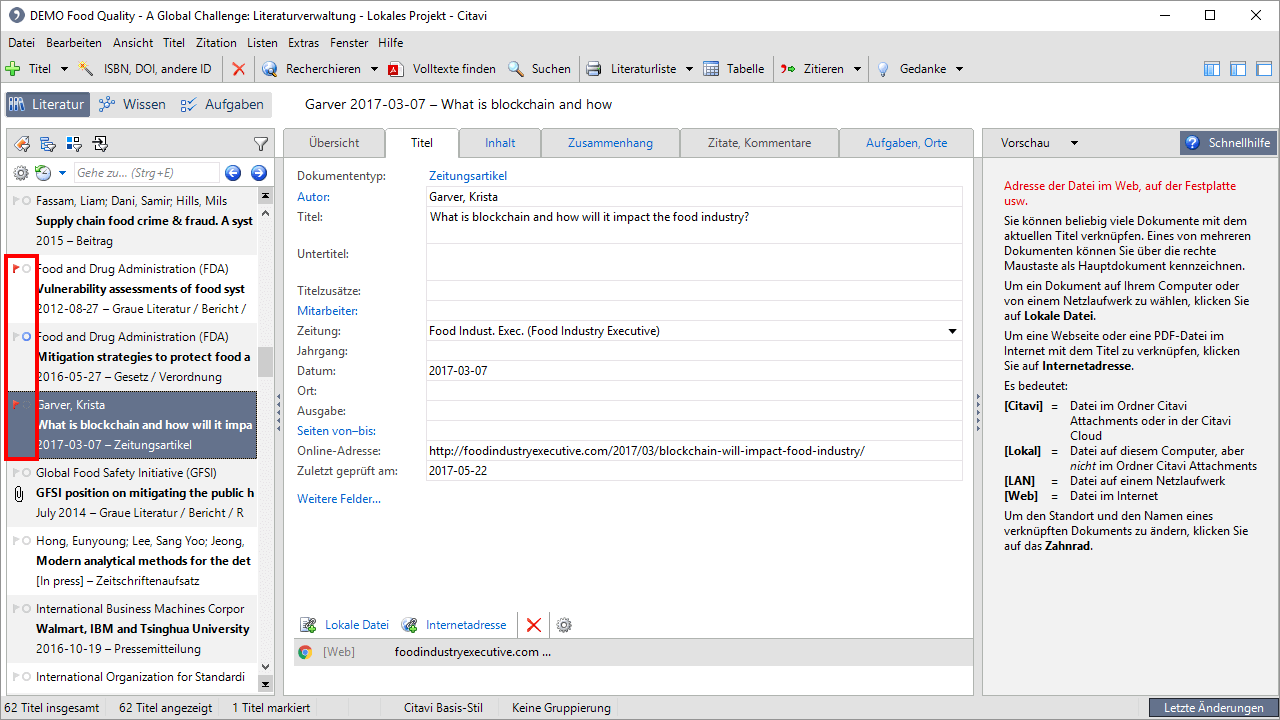Toggle blue read-status circle on Mitigation strategies entry

[x=26, y=337]
